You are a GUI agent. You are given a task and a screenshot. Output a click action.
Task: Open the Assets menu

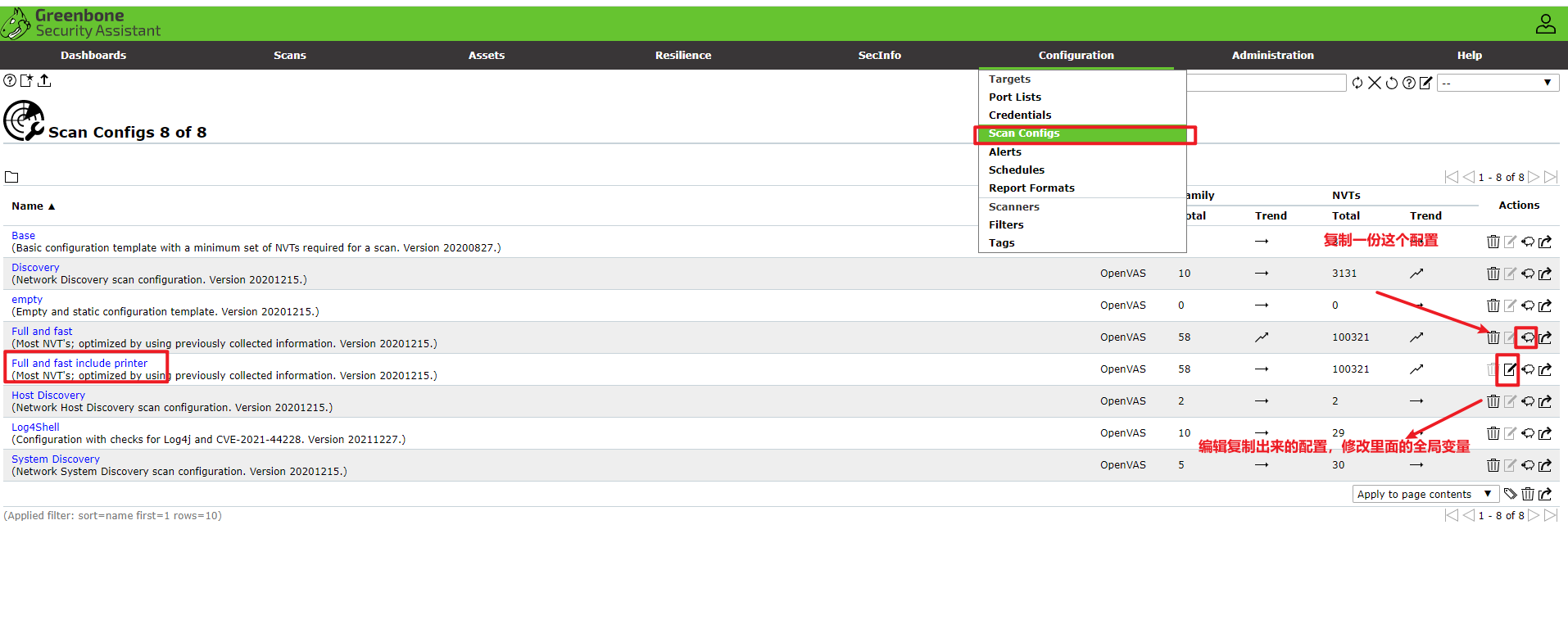tap(487, 55)
